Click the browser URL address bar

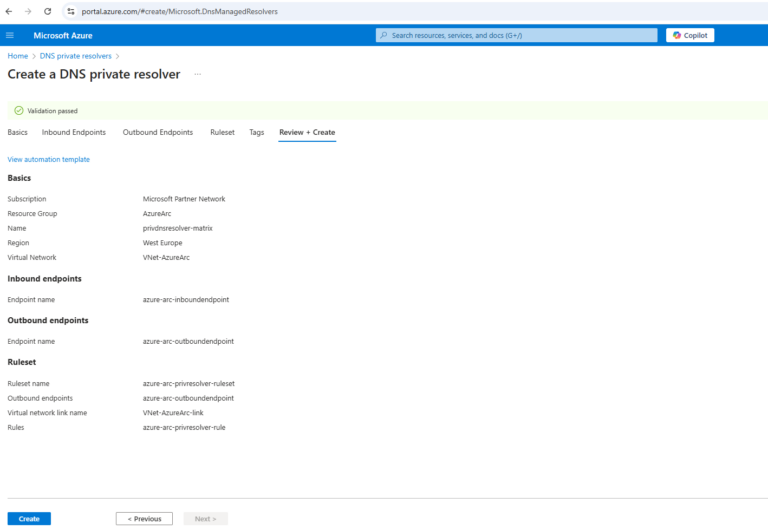click(416, 11)
